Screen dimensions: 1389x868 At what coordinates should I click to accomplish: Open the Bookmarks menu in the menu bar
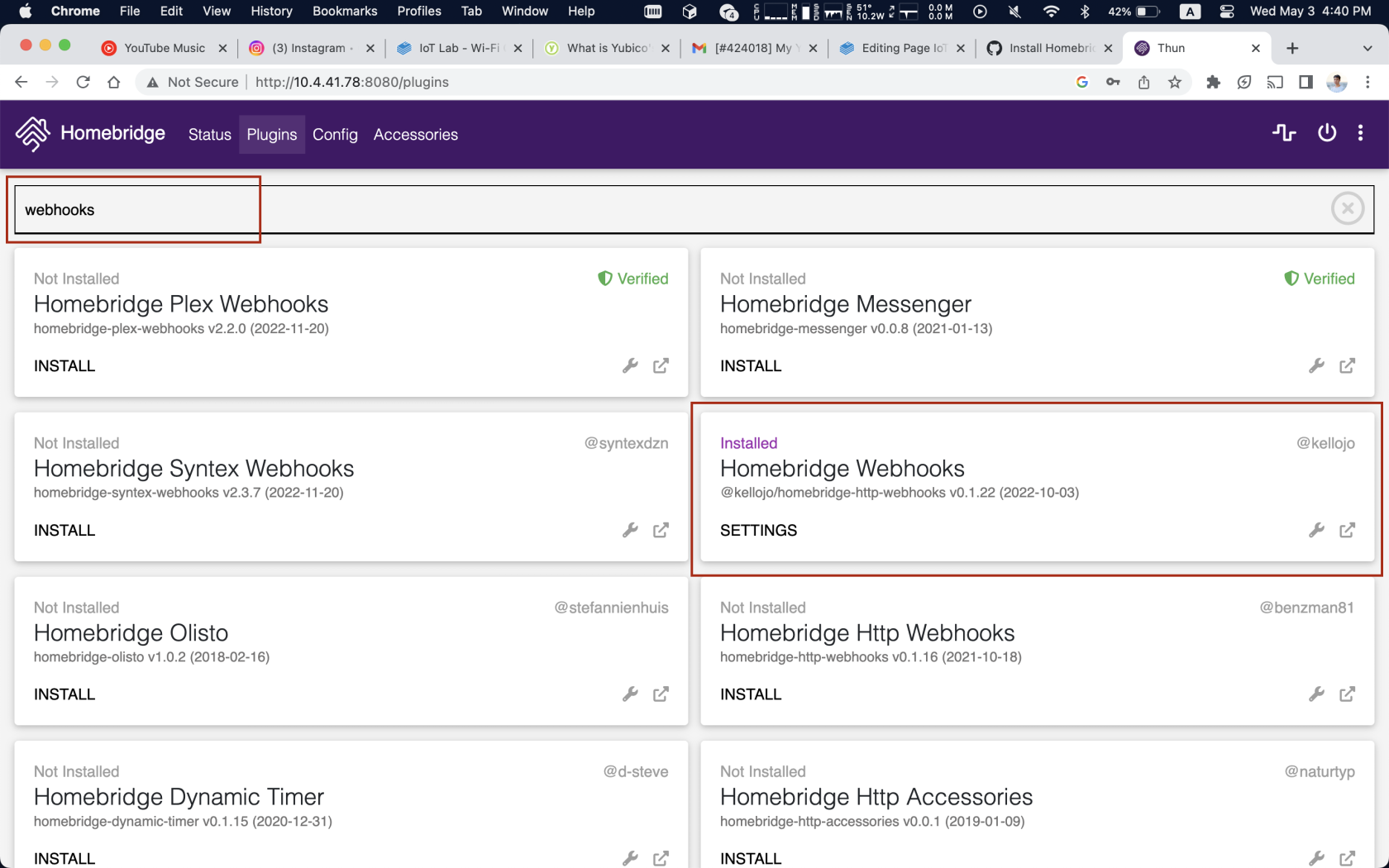[x=345, y=11]
